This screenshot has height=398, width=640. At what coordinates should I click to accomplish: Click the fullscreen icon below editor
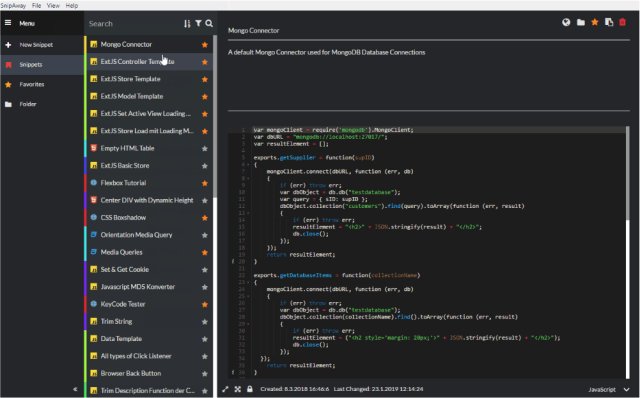pyautogui.click(x=238, y=389)
